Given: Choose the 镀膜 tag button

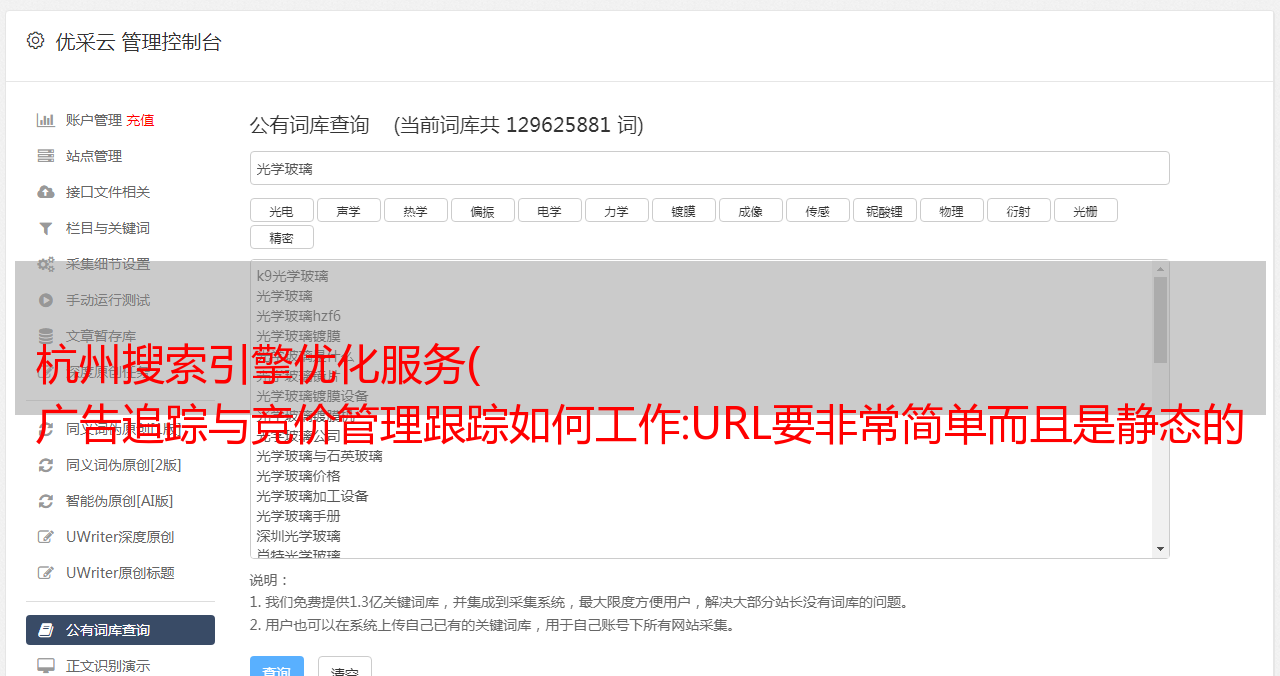Looking at the screenshot, I should [684, 210].
